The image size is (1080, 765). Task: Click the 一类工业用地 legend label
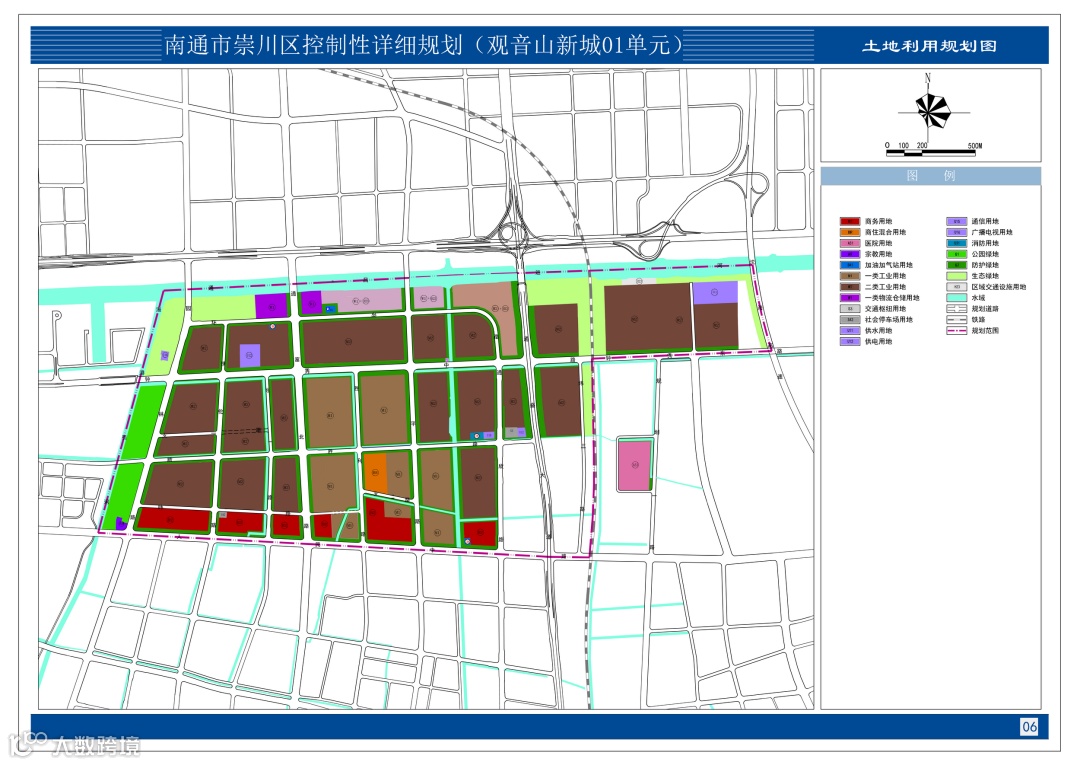coord(885,276)
